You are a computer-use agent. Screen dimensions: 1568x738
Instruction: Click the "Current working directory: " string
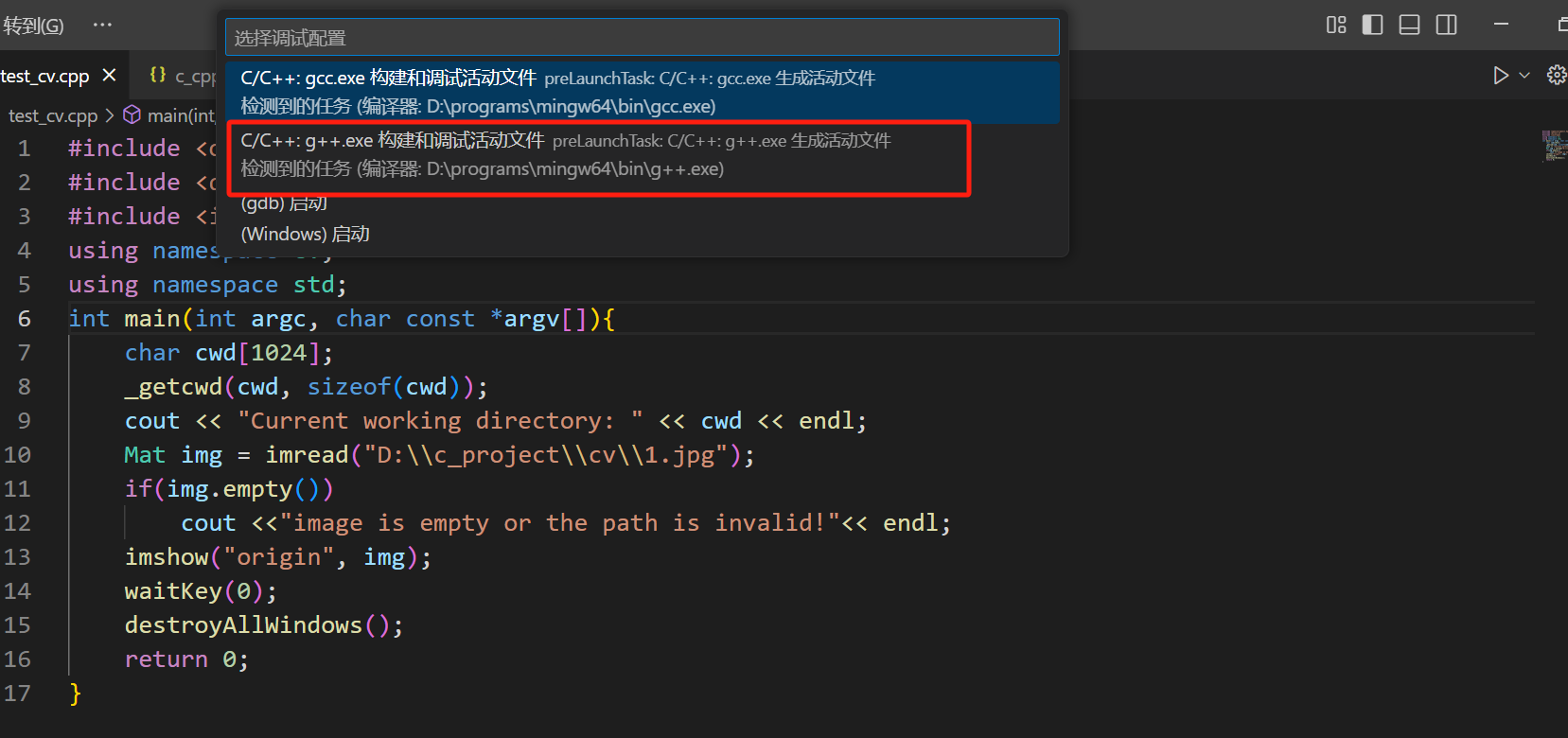[440, 421]
